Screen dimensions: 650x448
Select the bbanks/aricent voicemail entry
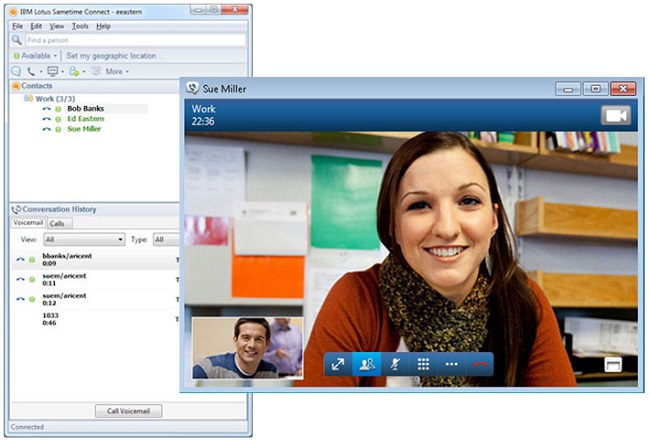[x=95, y=259]
